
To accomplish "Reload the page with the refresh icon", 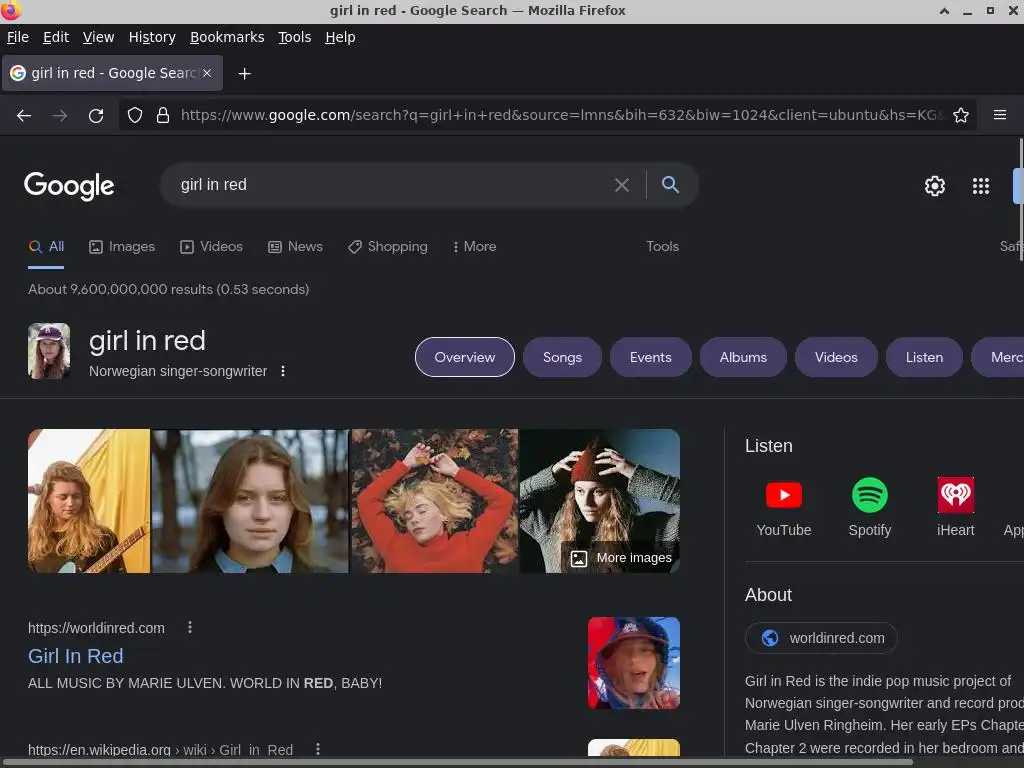I will (x=96, y=116).
